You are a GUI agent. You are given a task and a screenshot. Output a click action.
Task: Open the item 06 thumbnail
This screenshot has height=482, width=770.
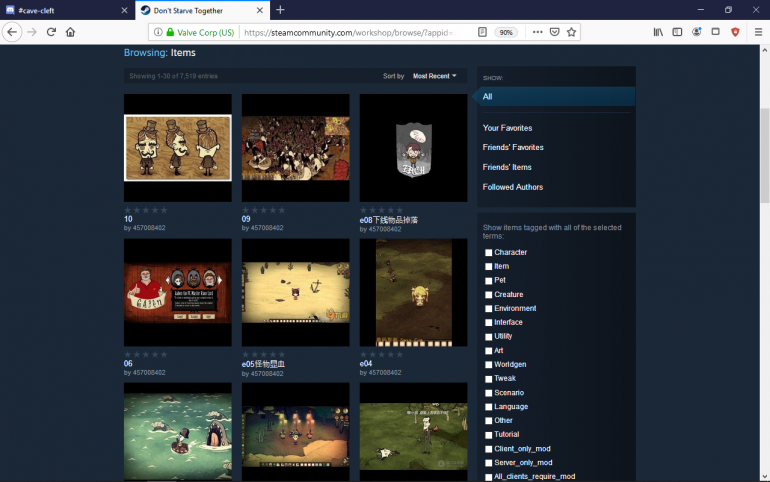(x=178, y=293)
